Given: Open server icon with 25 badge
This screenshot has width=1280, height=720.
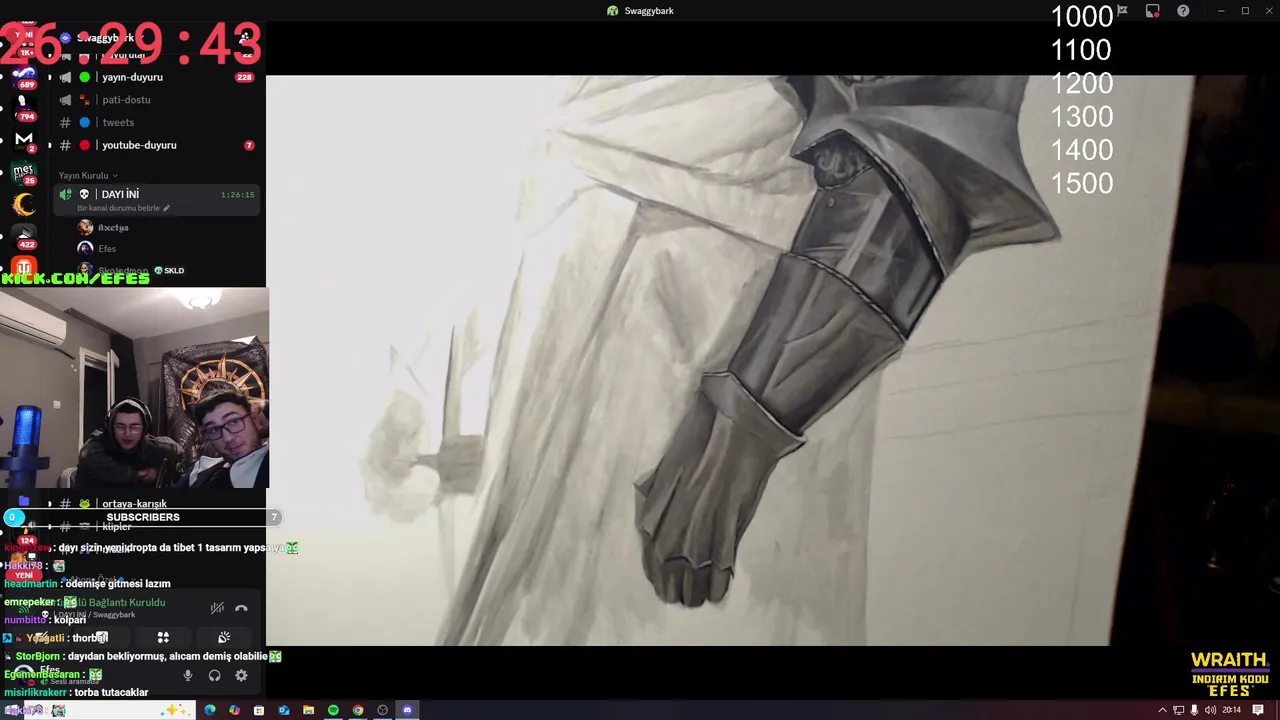Looking at the screenshot, I should [24, 172].
